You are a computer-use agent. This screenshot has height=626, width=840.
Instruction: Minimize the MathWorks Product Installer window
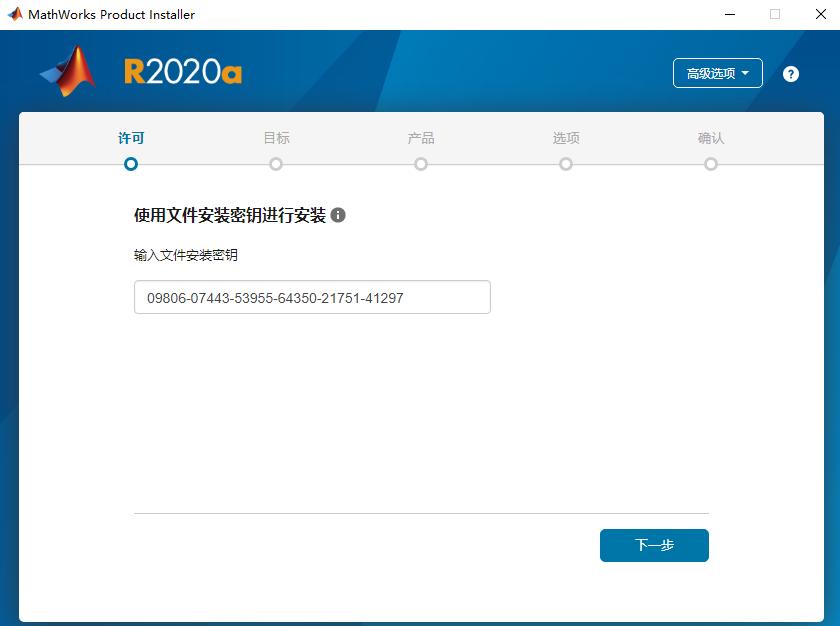click(x=730, y=14)
